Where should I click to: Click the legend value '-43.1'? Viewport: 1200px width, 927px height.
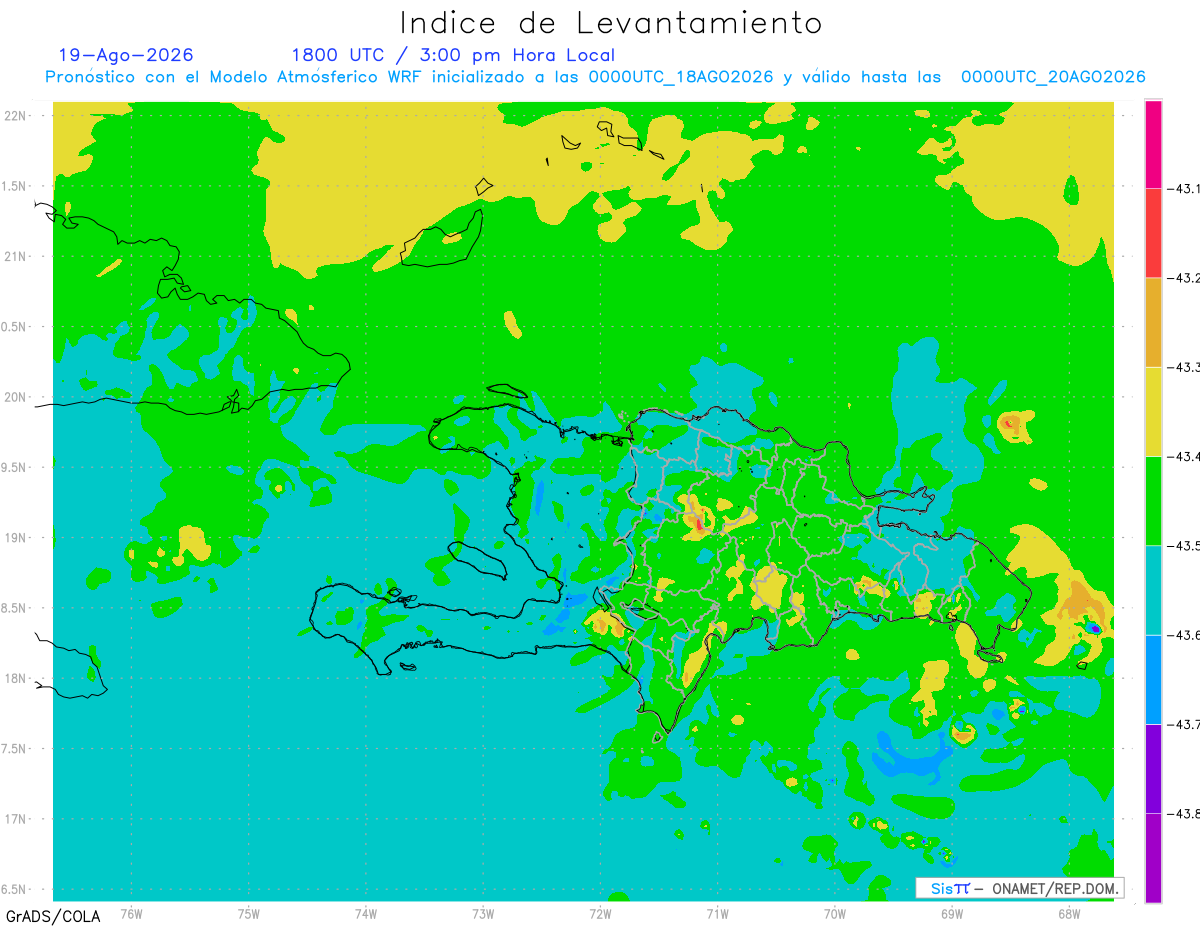click(1183, 188)
